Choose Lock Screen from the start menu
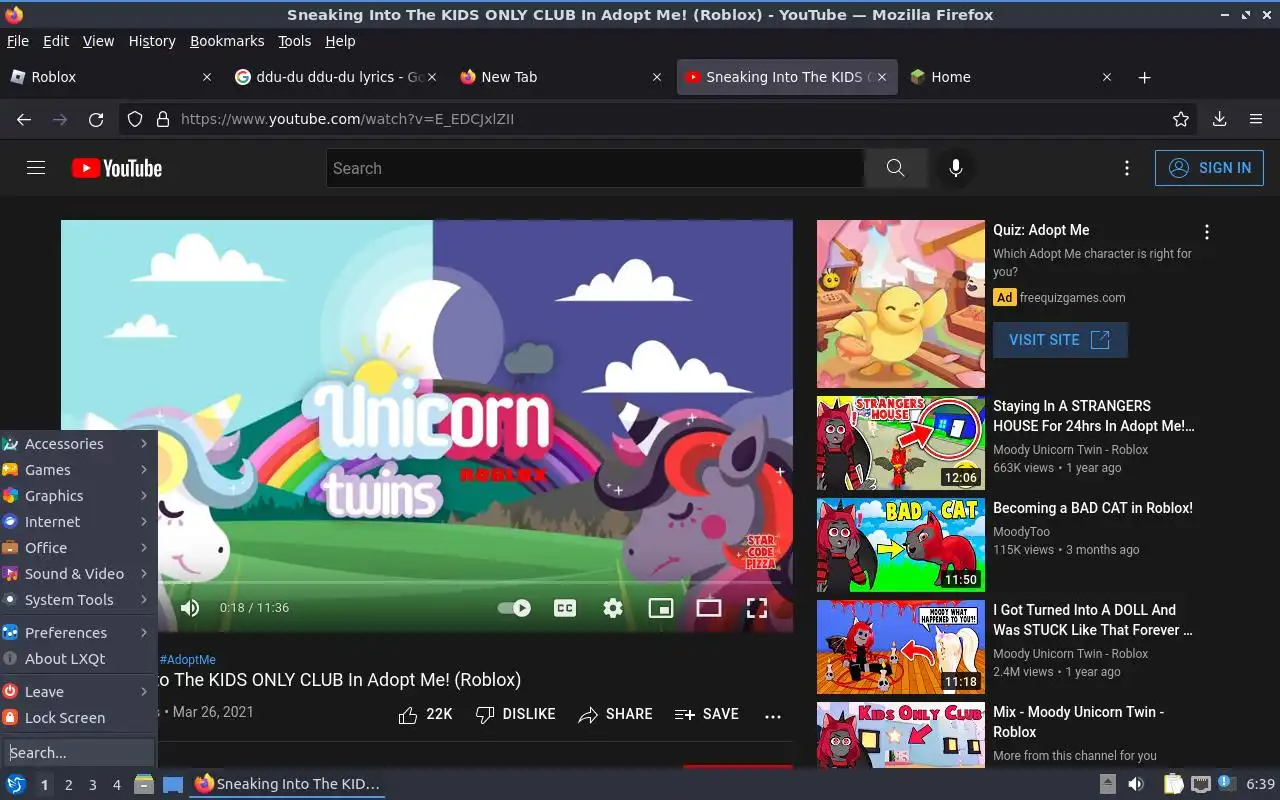The width and height of the screenshot is (1280, 800). pos(77,718)
